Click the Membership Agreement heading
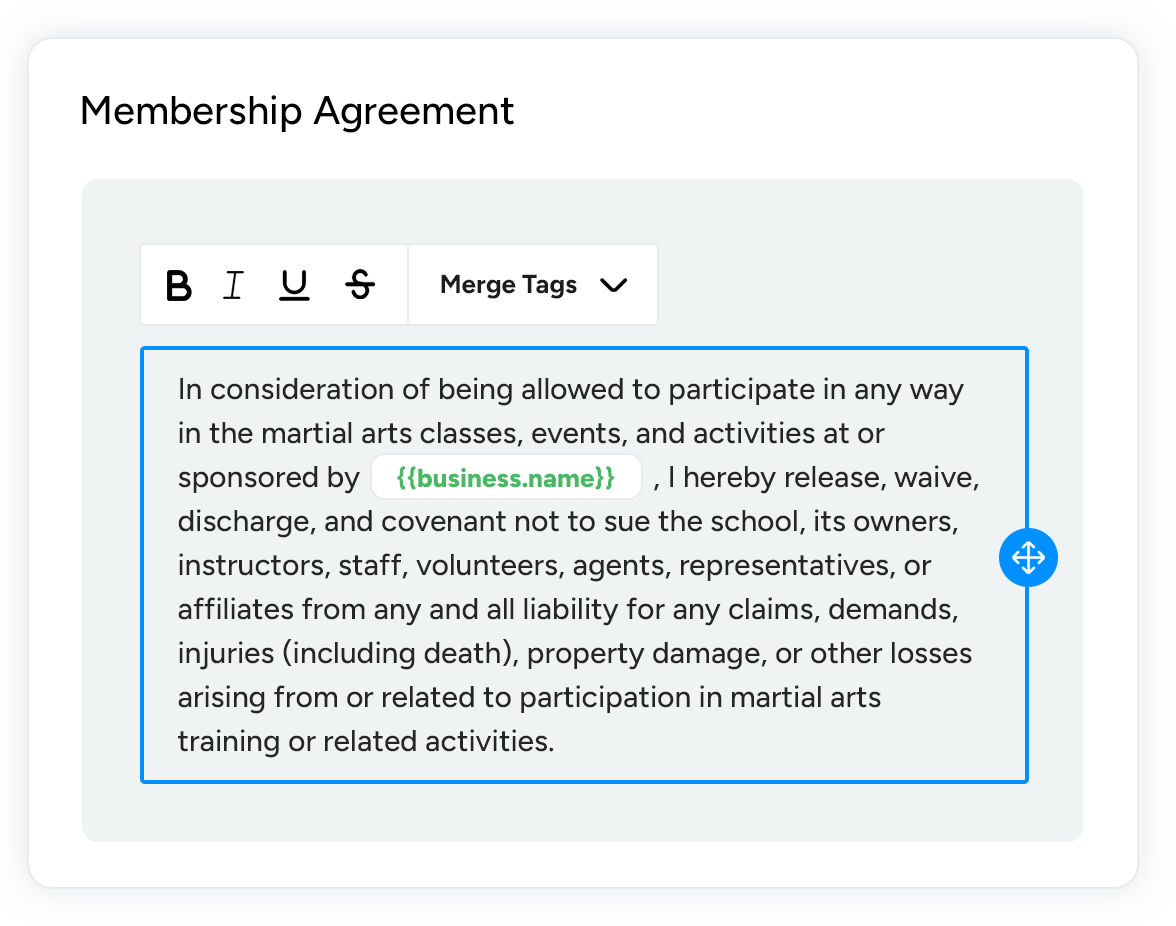 [297, 110]
